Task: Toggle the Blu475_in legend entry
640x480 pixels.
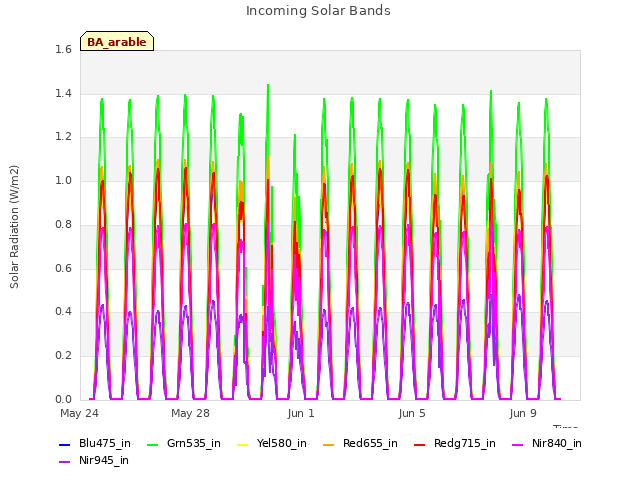Action: [x=95, y=444]
